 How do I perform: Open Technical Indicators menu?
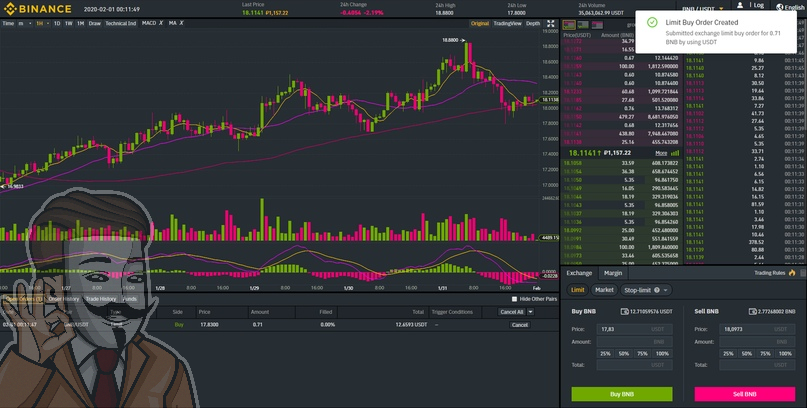tap(121, 24)
